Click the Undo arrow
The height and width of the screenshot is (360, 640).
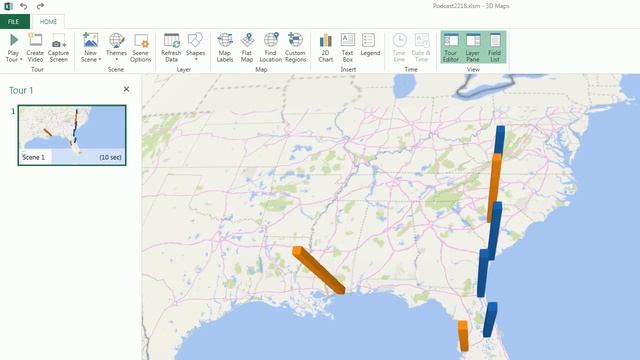24,6
